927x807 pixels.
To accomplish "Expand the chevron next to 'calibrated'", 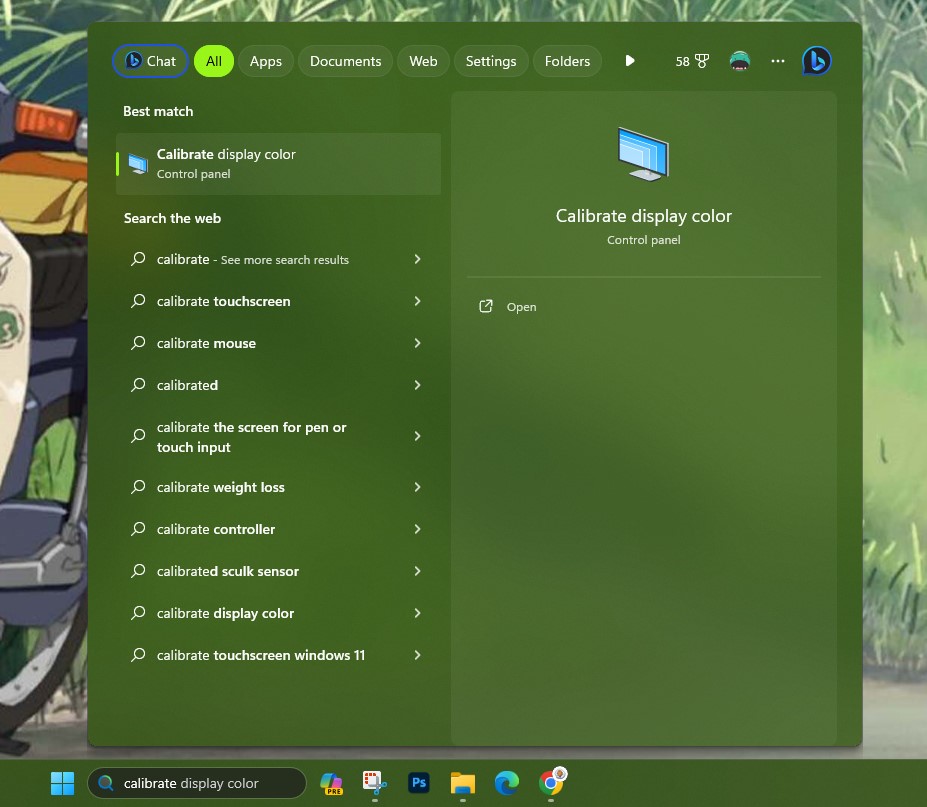I will tap(417, 385).
